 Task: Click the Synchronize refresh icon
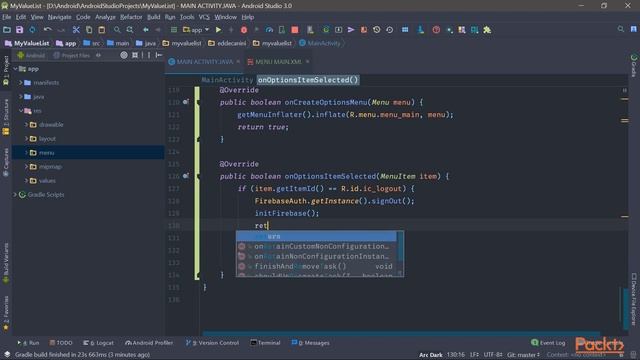[32, 30]
